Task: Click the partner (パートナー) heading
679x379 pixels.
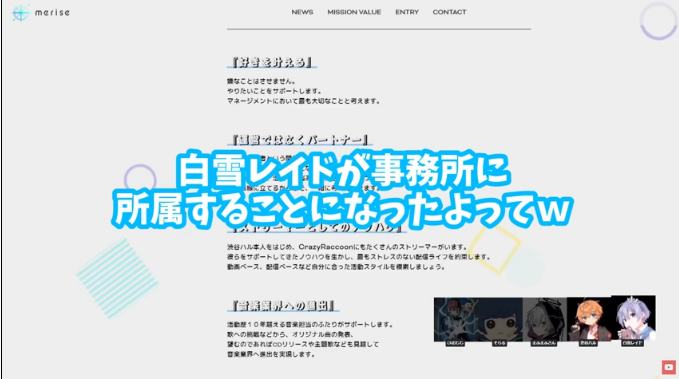Action: point(300,140)
